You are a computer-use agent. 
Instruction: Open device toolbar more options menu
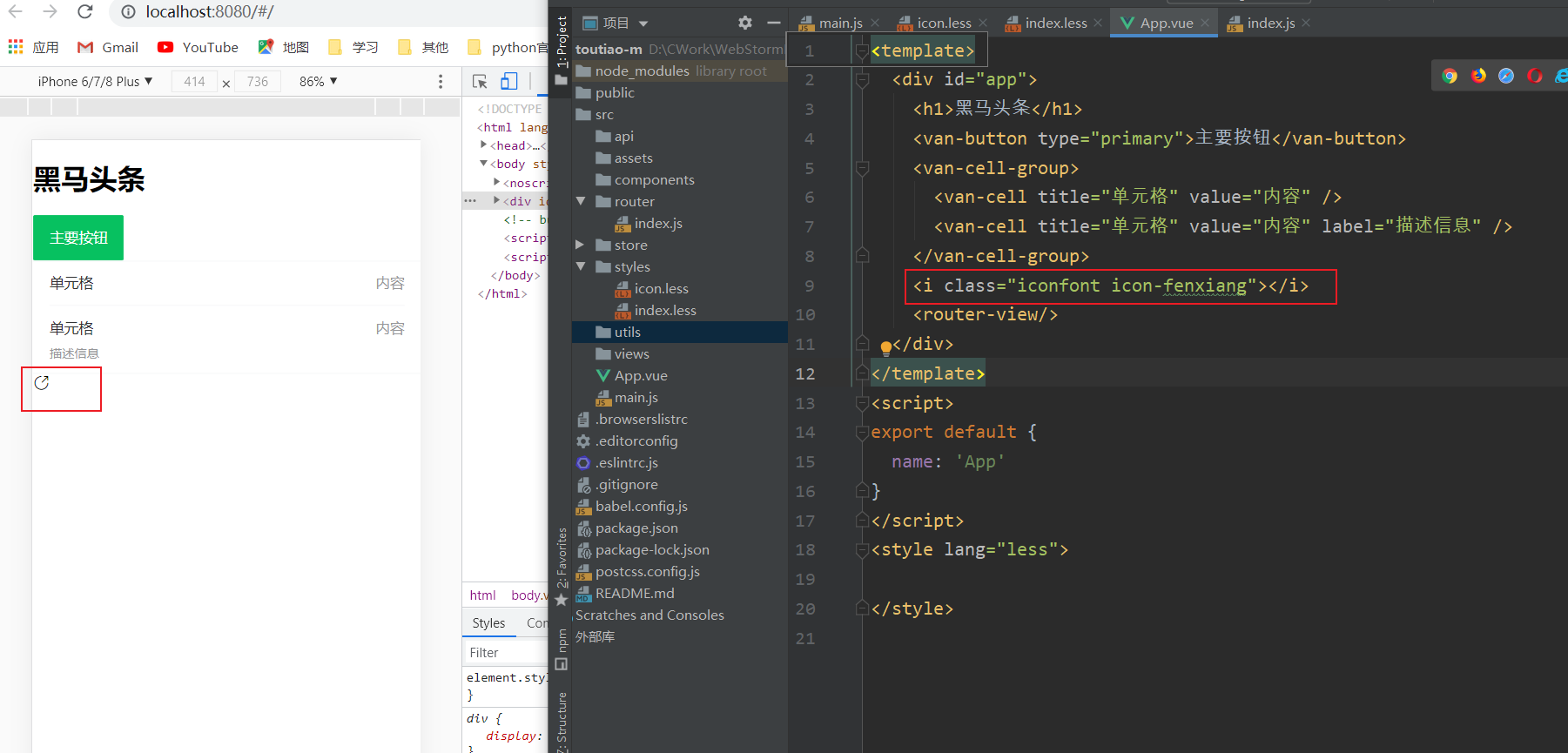(x=441, y=81)
